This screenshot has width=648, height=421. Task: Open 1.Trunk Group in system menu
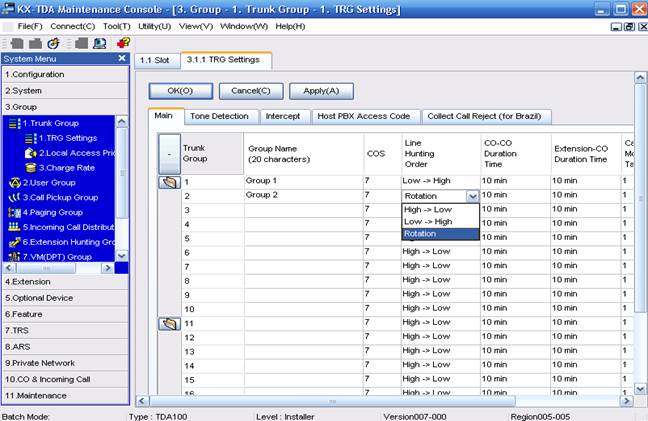[x=50, y=123]
